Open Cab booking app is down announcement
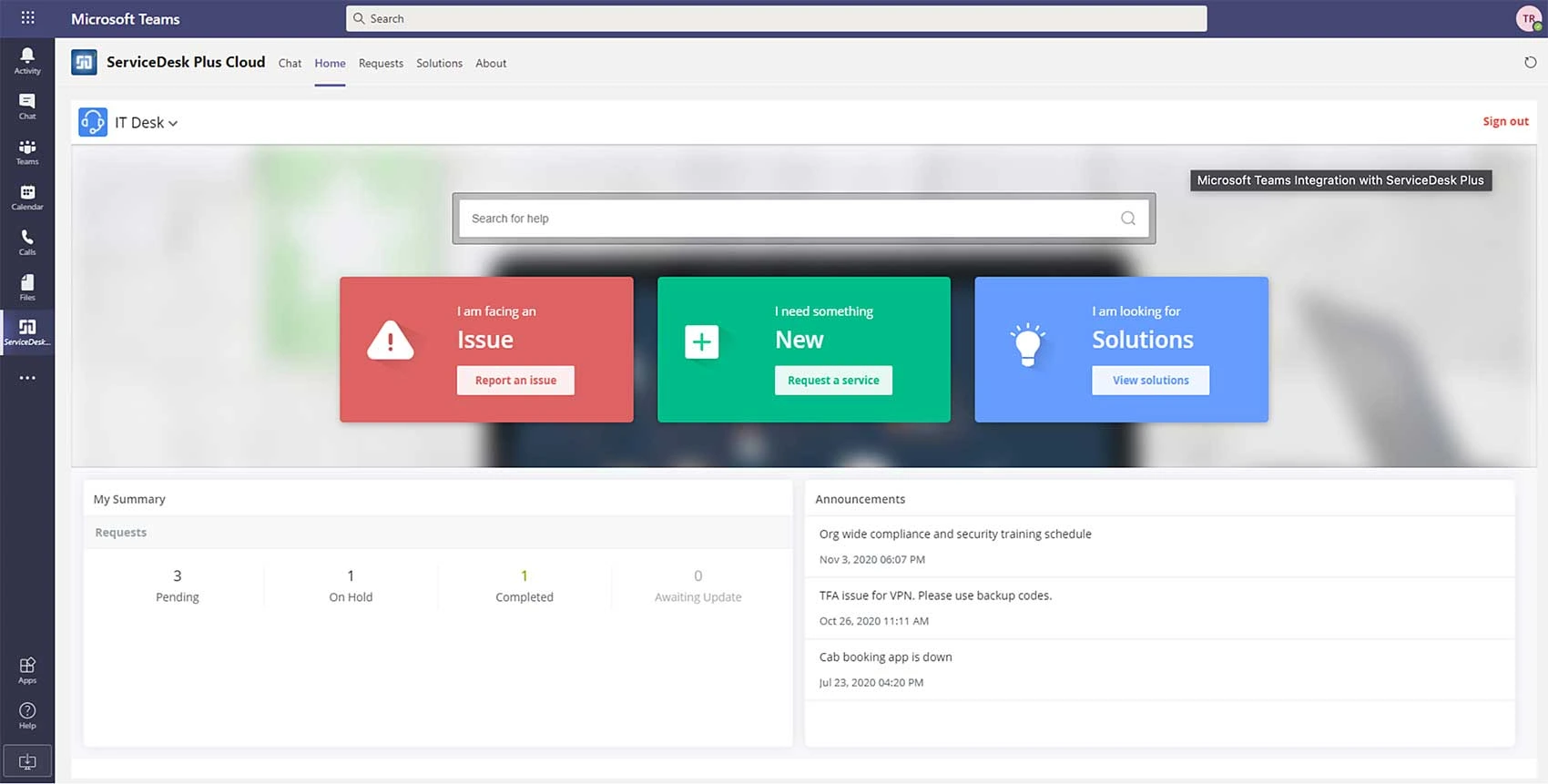This screenshot has width=1548, height=784. 885,657
